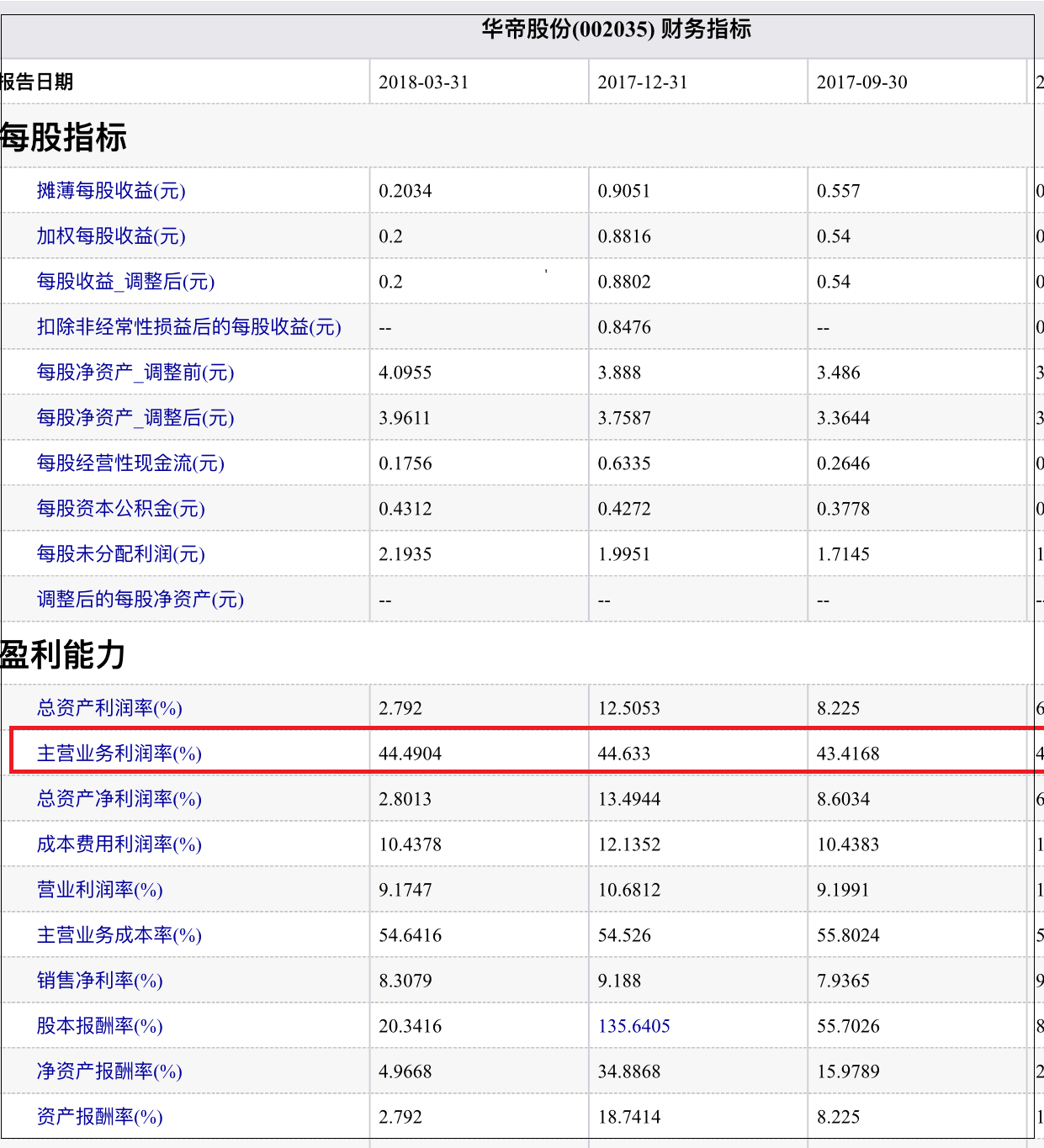Select the value 4.0955
This screenshot has width=1044, height=1148.
[x=405, y=373]
